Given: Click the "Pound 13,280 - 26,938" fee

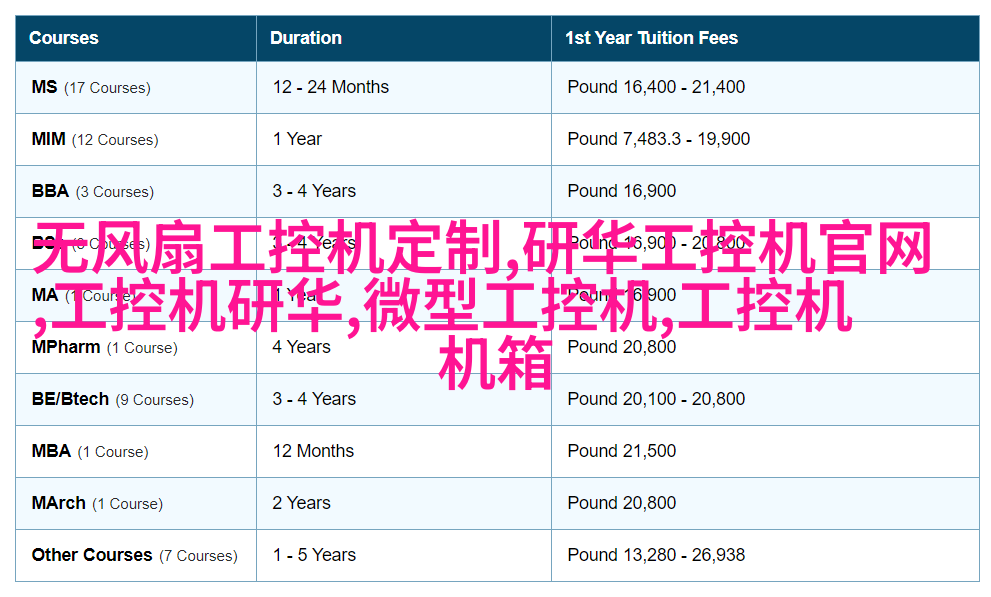Looking at the screenshot, I should [x=656, y=555].
